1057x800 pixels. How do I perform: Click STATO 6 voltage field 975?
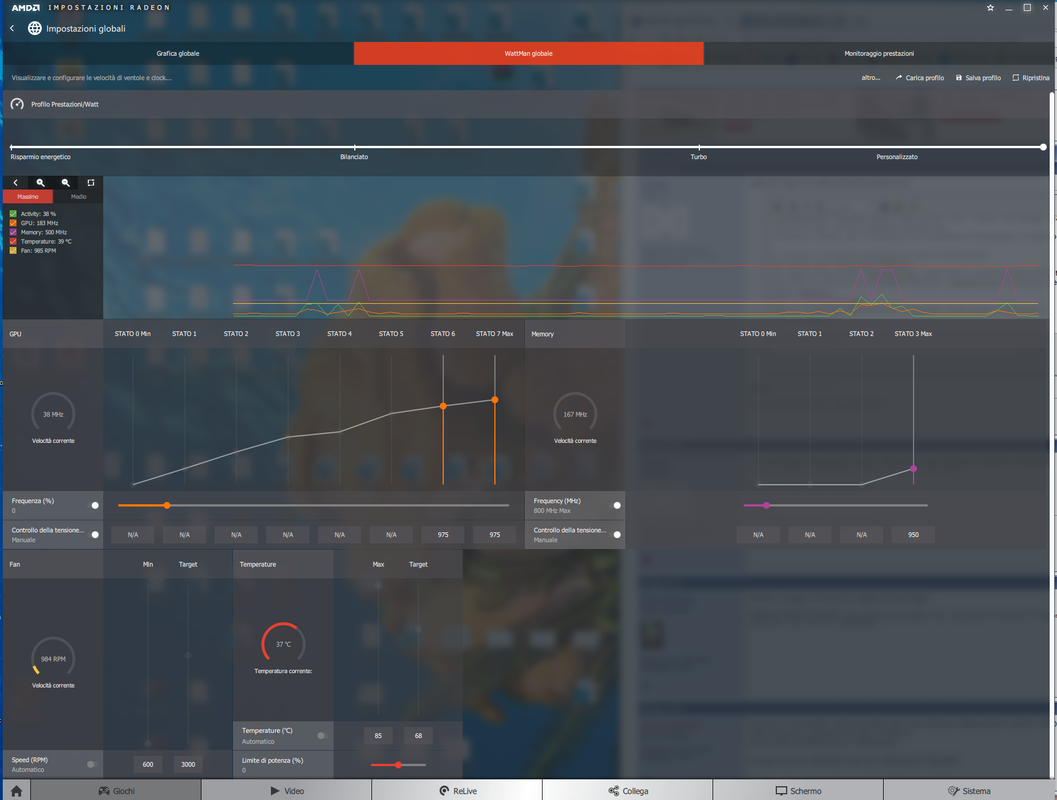[x=443, y=534]
